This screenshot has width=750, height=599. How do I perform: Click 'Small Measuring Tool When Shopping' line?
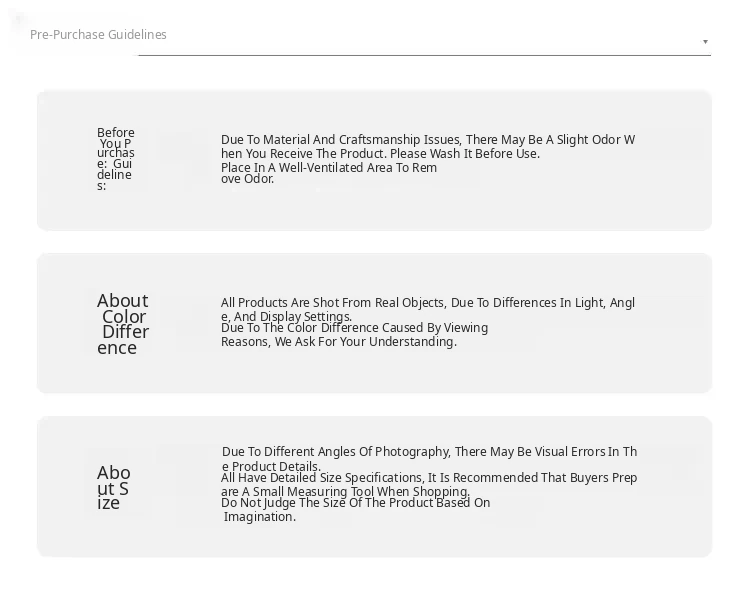(x=345, y=492)
